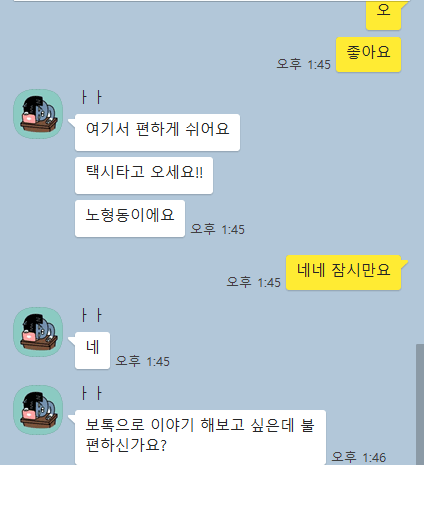The height and width of the screenshot is (519, 424).
Task: Click the sender name above 보톡으로 이야기 message
Action: point(92,393)
